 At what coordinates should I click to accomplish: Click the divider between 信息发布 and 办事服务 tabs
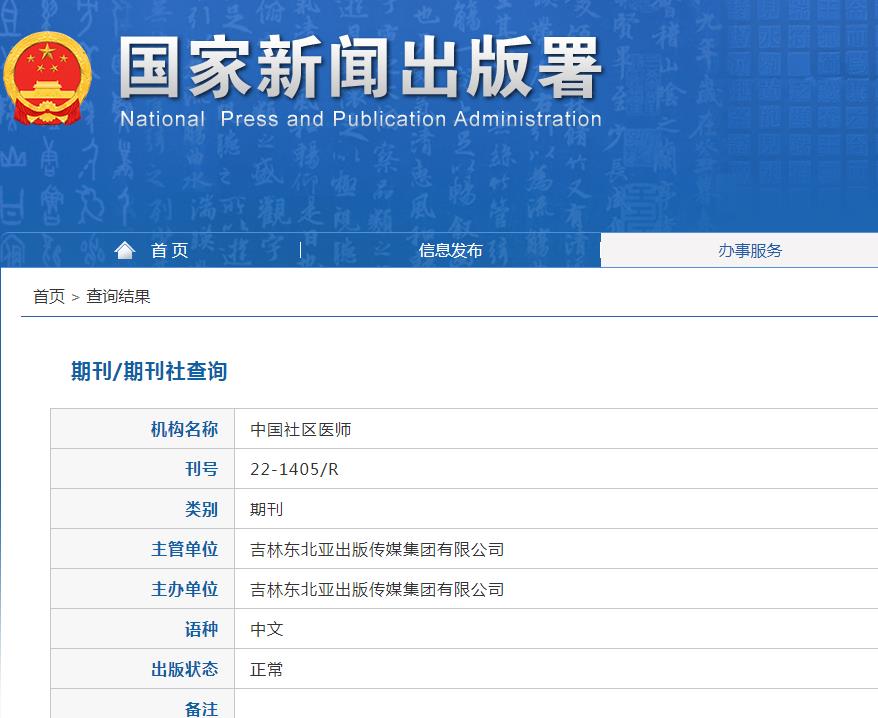coord(599,250)
